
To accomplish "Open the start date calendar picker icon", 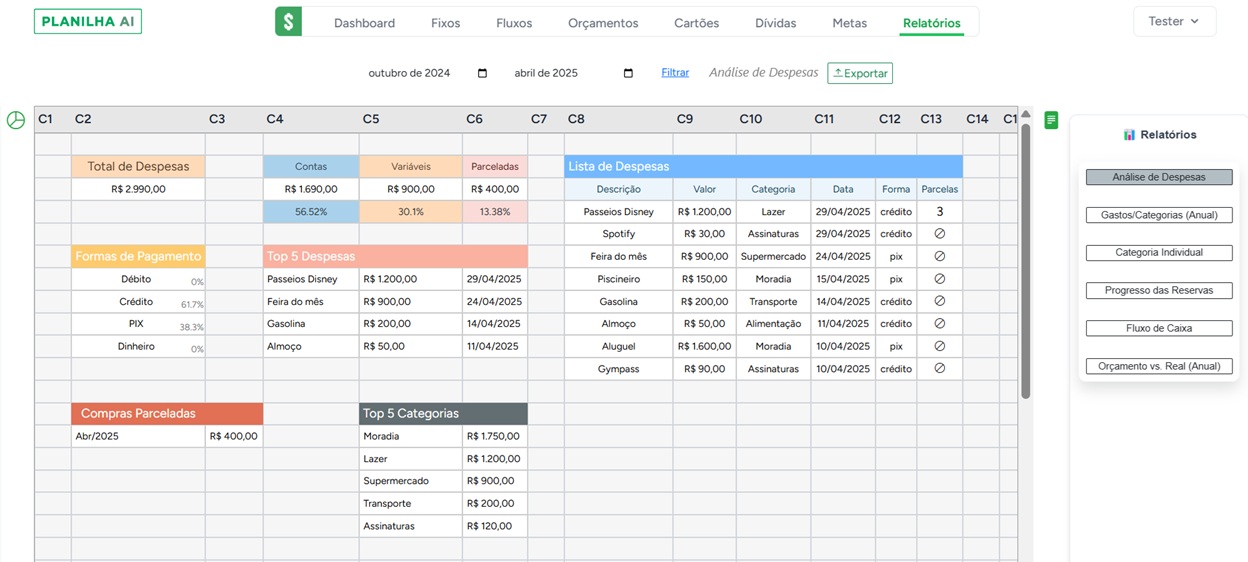I will 483,73.
